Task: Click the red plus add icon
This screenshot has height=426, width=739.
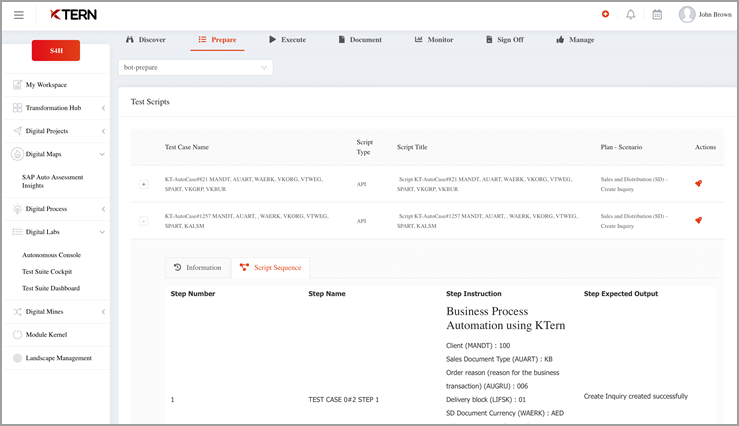Action: click(605, 14)
